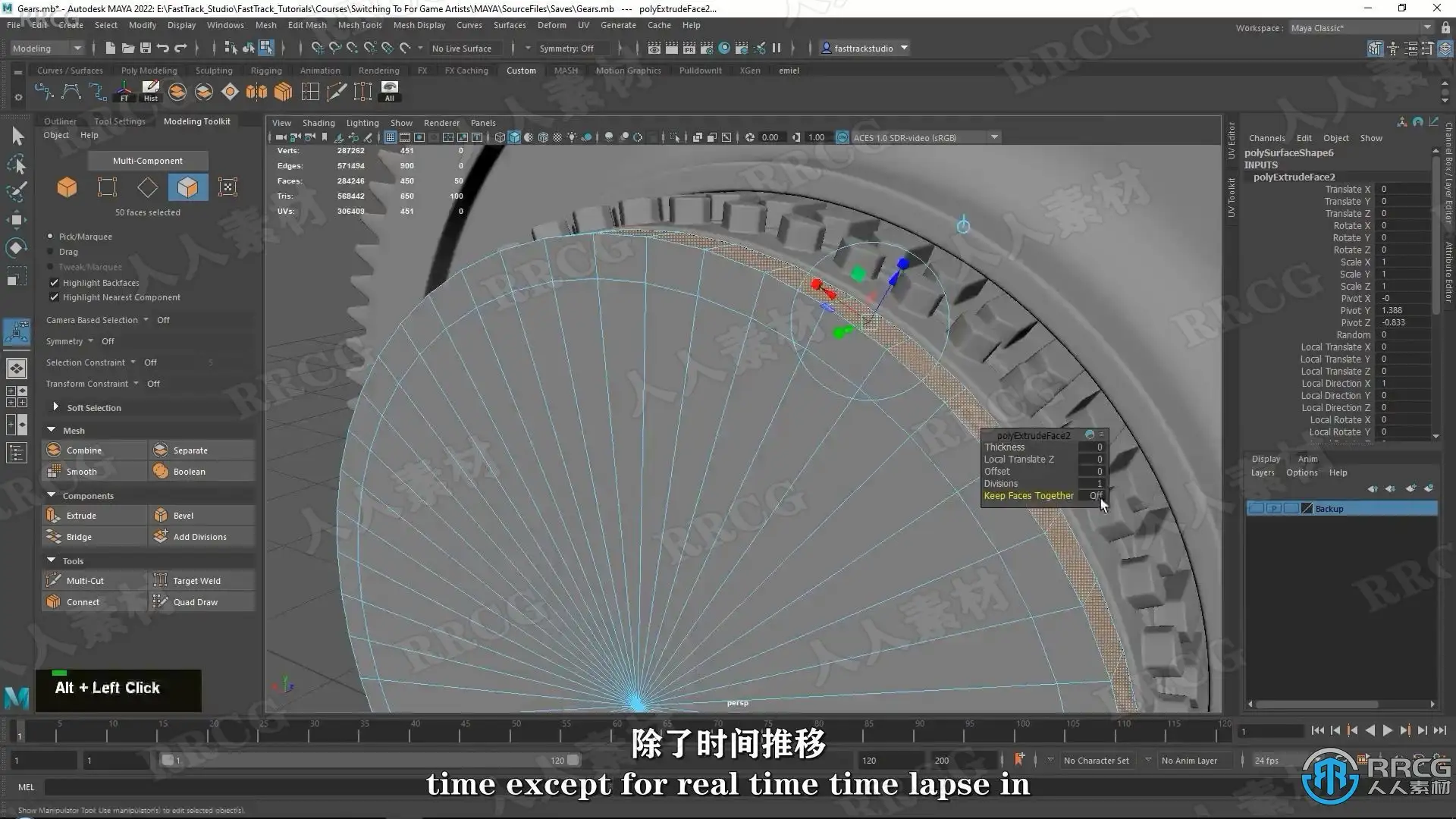Select the Move tool in left toolbox
The image size is (1456, 819).
pyautogui.click(x=17, y=220)
